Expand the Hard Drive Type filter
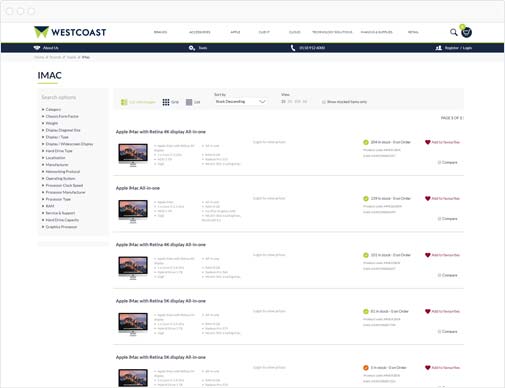This screenshot has width=505, height=388. tap(58, 151)
